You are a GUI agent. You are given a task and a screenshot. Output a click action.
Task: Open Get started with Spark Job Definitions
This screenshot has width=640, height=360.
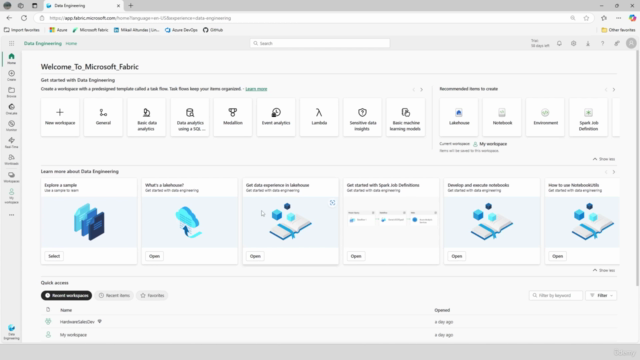[x=356, y=256]
